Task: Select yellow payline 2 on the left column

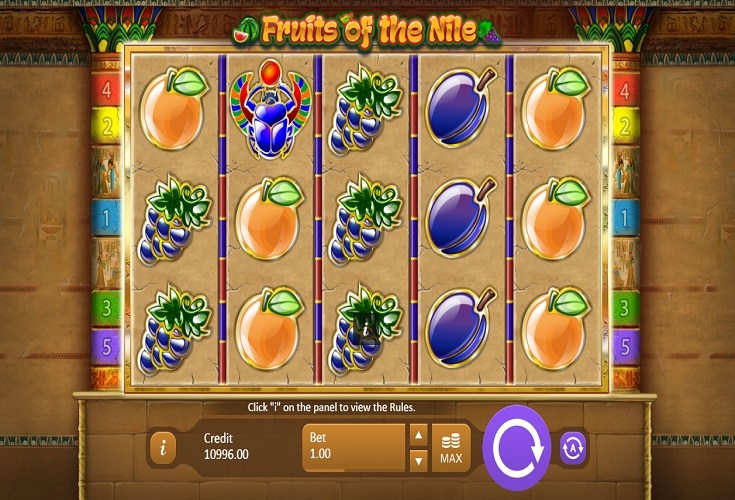Action: point(106,126)
